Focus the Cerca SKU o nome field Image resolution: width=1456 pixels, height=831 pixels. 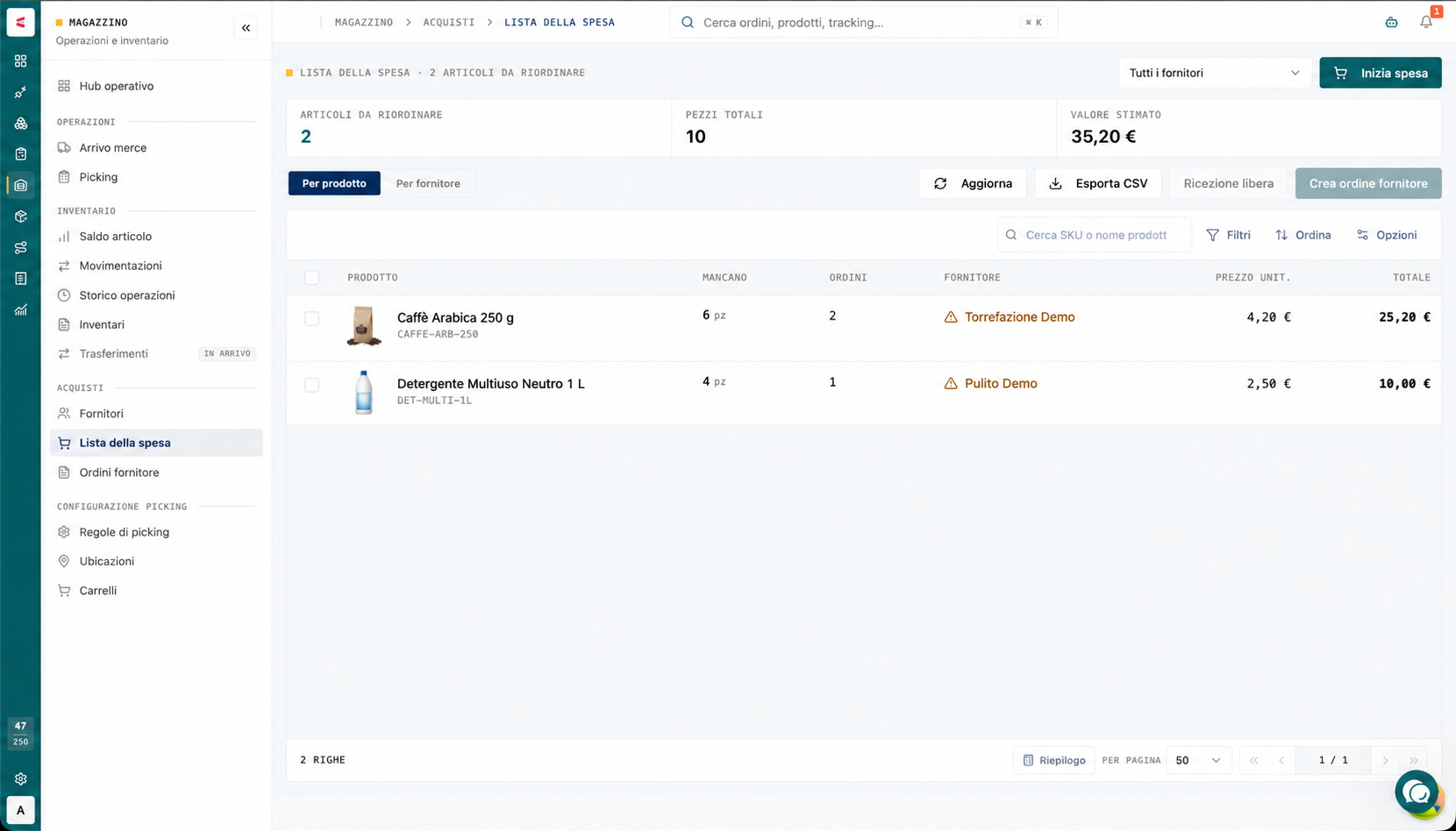pyautogui.click(x=1095, y=235)
